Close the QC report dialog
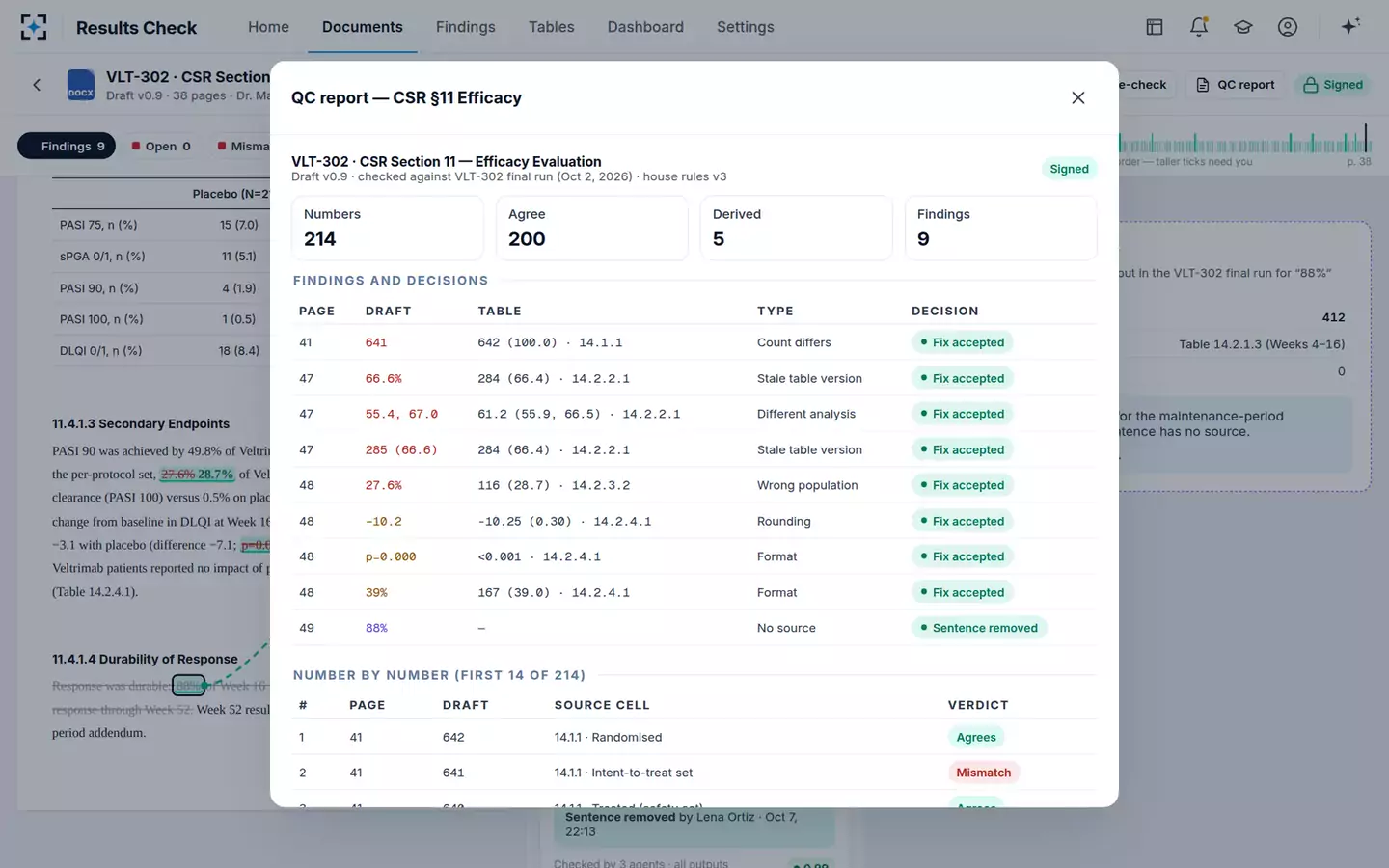Viewport: 1389px width, 868px height. click(x=1078, y=97)
